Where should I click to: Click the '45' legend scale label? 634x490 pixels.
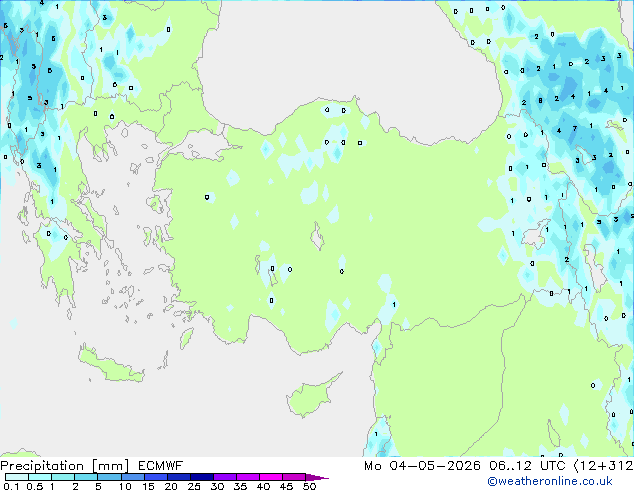287,486
